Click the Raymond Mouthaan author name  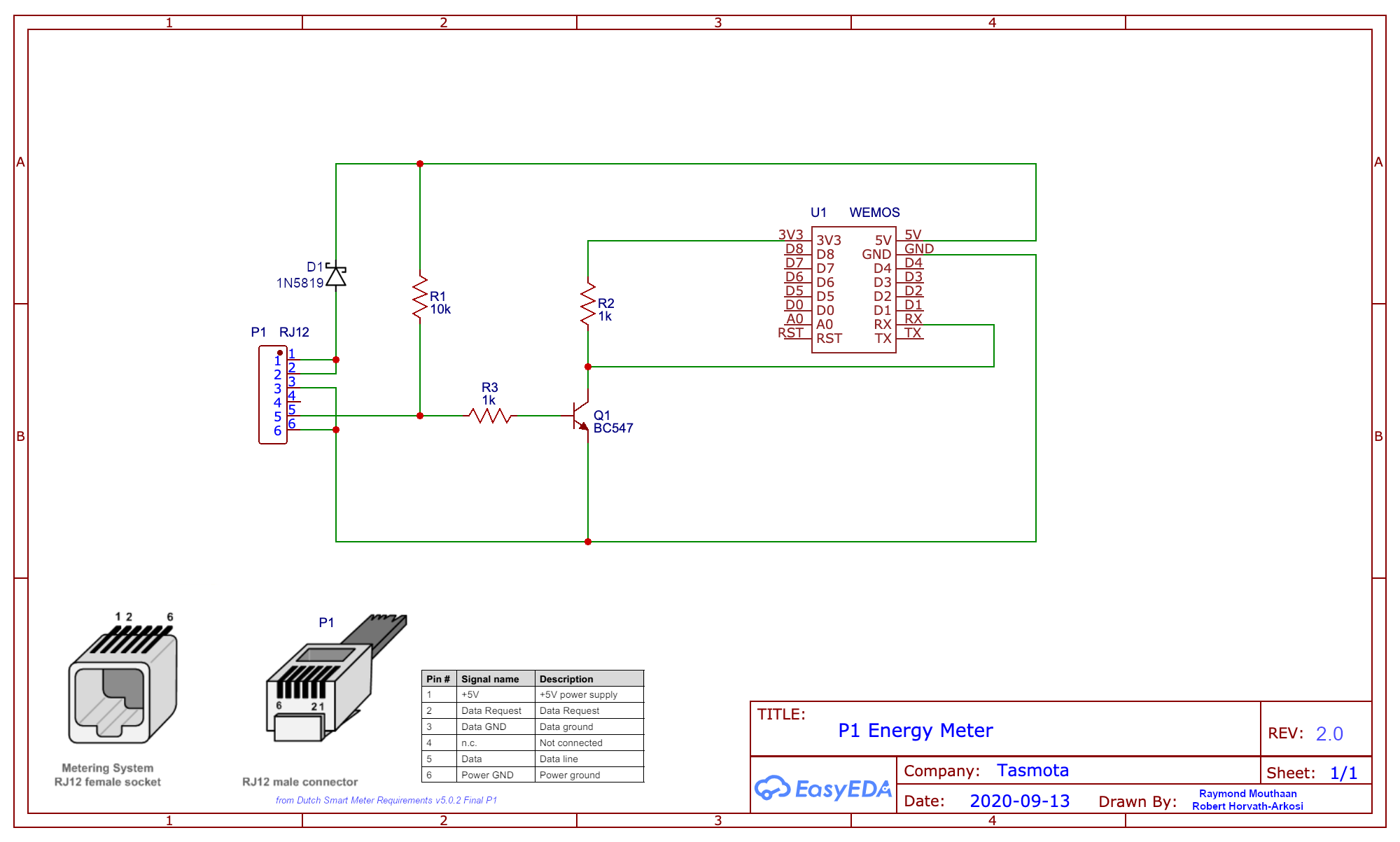[1247, 794]
